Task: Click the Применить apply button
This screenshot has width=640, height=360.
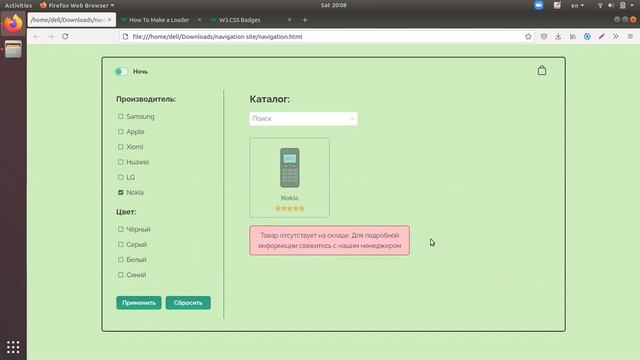Action: 139,303
